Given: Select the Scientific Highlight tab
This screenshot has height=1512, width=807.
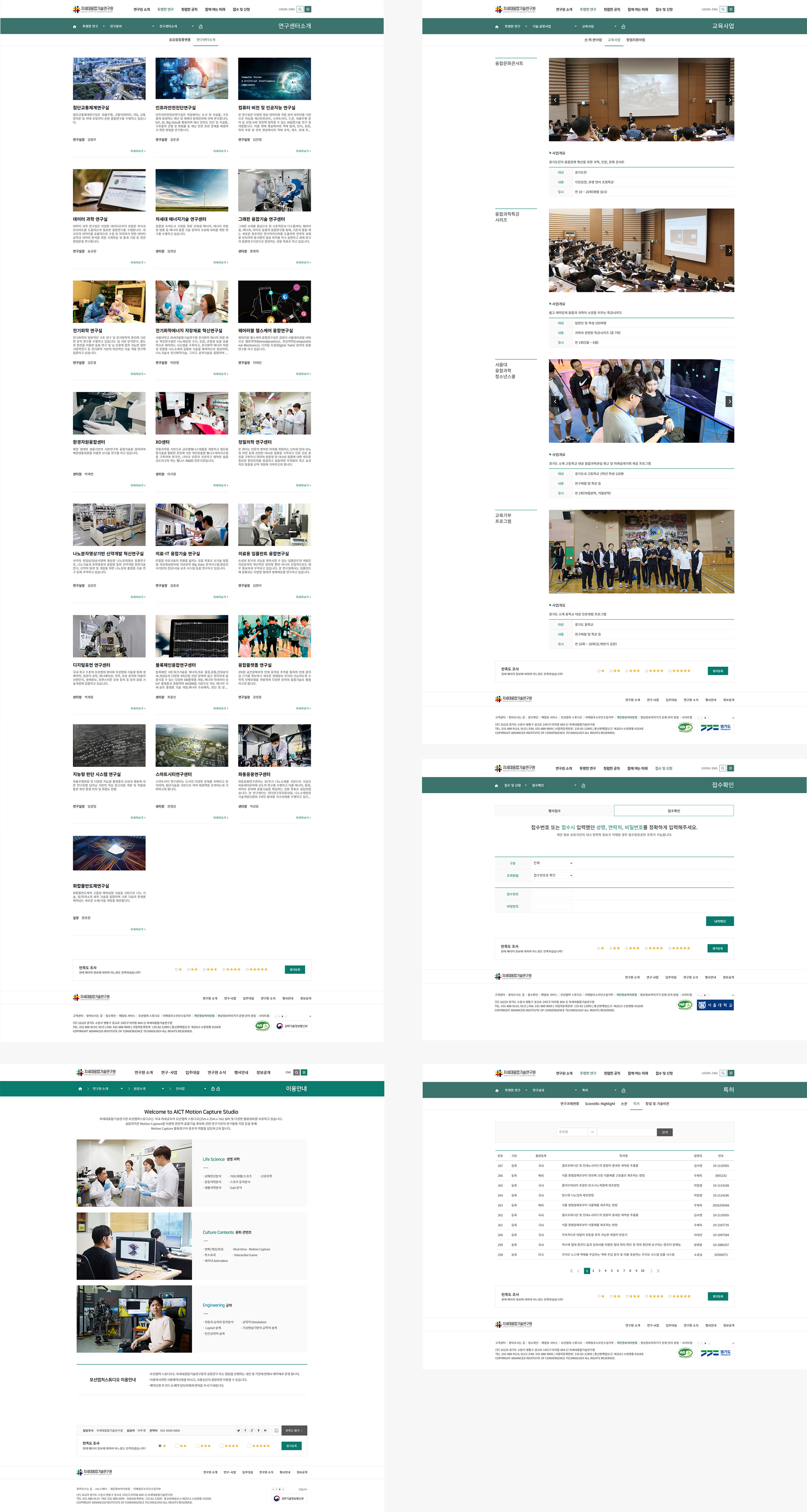Looking at the screenshot, I should [x=600, y=1103].
